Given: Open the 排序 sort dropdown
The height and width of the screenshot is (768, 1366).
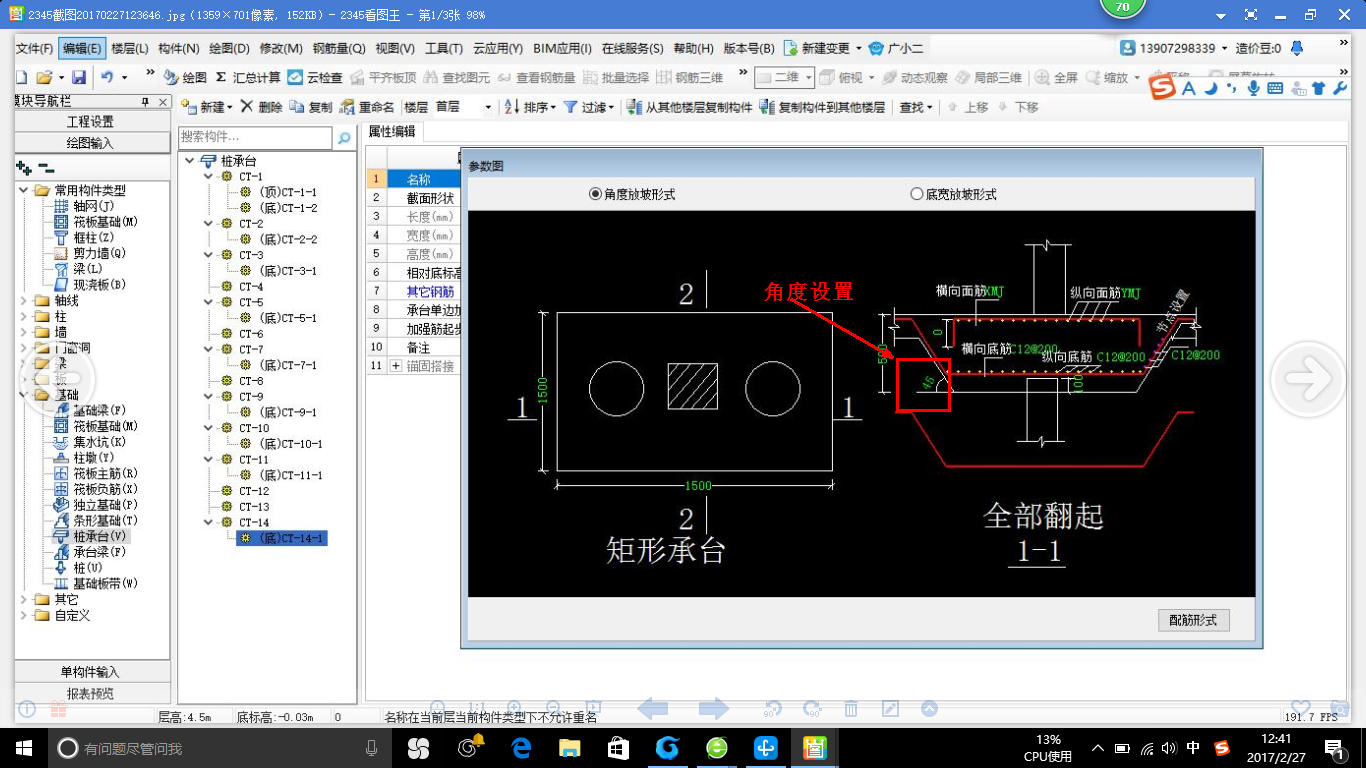Looking at the screenshot, I should (x=530, y=107).
